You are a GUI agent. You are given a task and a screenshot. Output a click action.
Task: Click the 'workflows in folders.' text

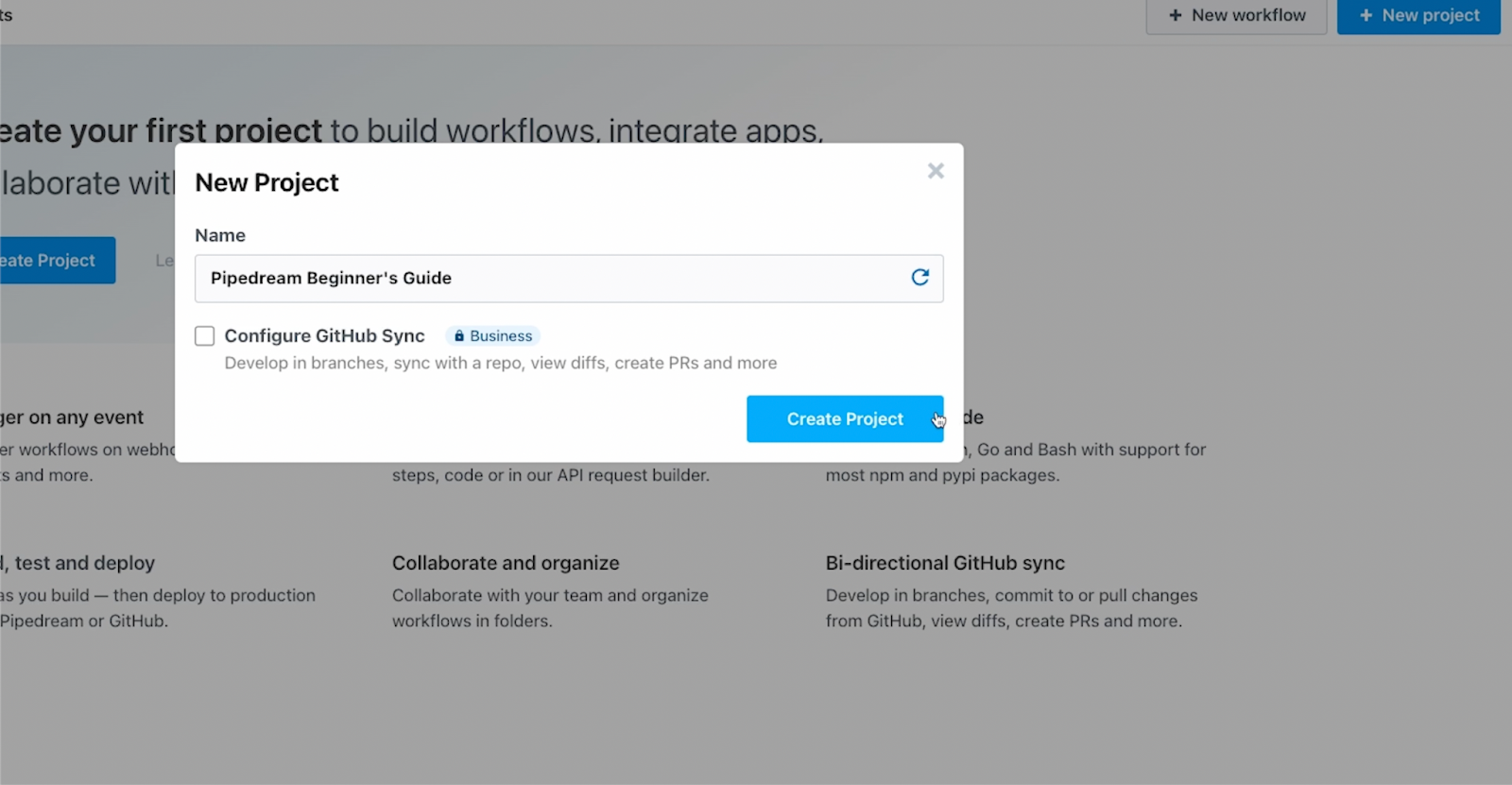point(472,622)
